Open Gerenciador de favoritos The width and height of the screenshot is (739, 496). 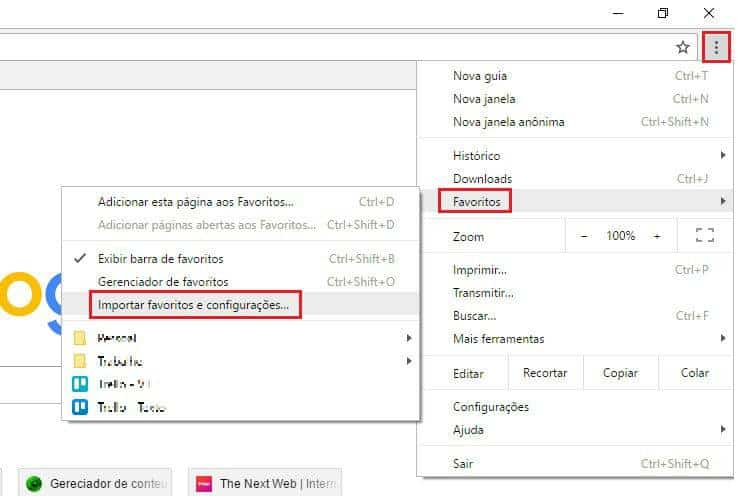click(163, 282)
